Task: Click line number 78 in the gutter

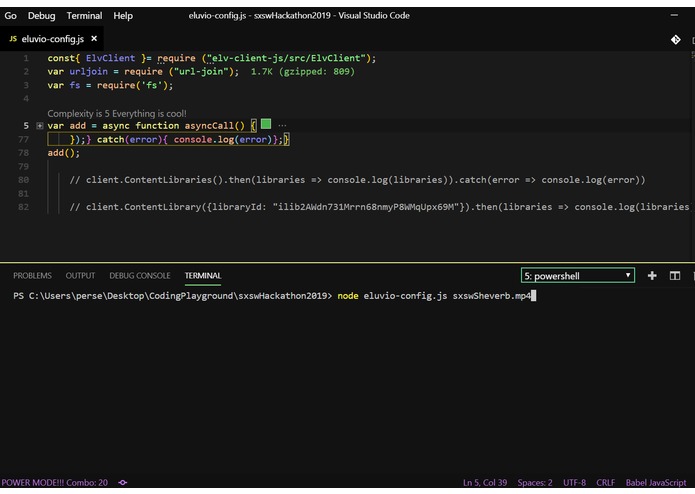Action: tap(23, 153)
